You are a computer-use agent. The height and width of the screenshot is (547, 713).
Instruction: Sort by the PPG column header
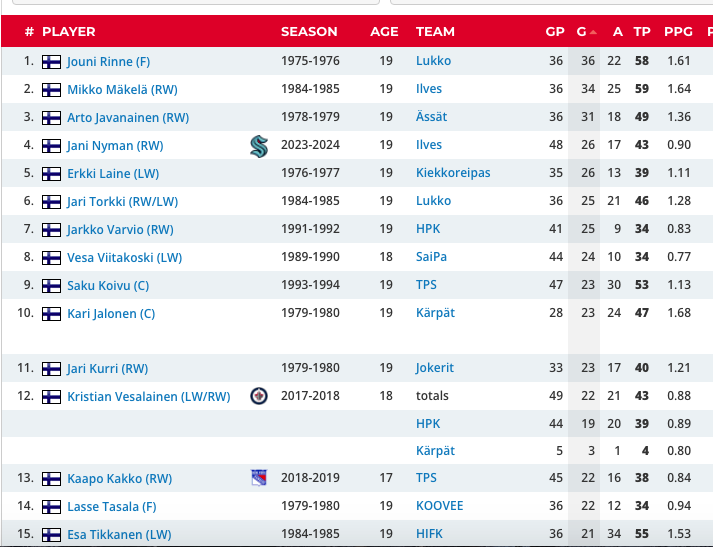(678, 31)
